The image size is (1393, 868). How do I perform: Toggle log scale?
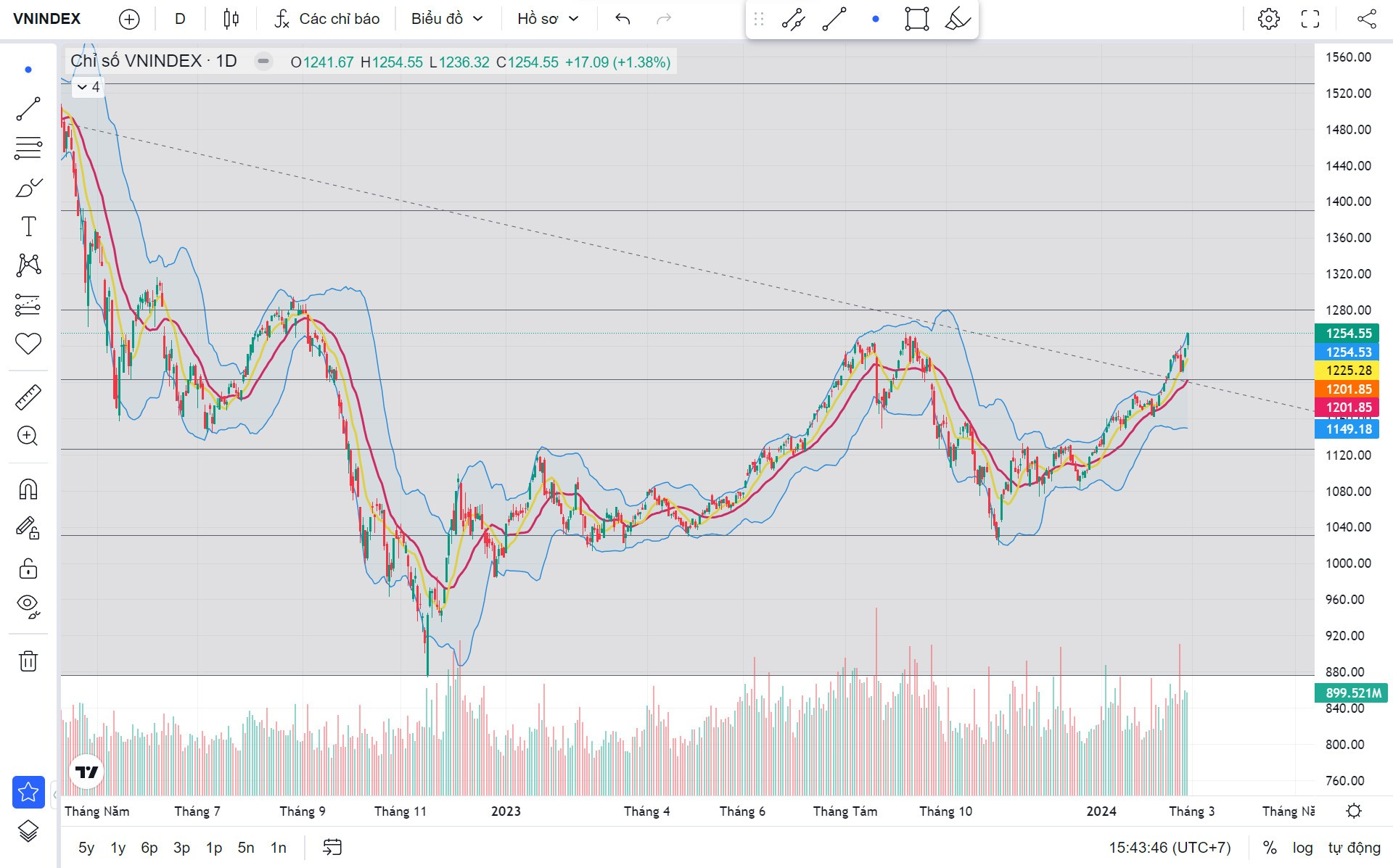[x=1302, y=848]
